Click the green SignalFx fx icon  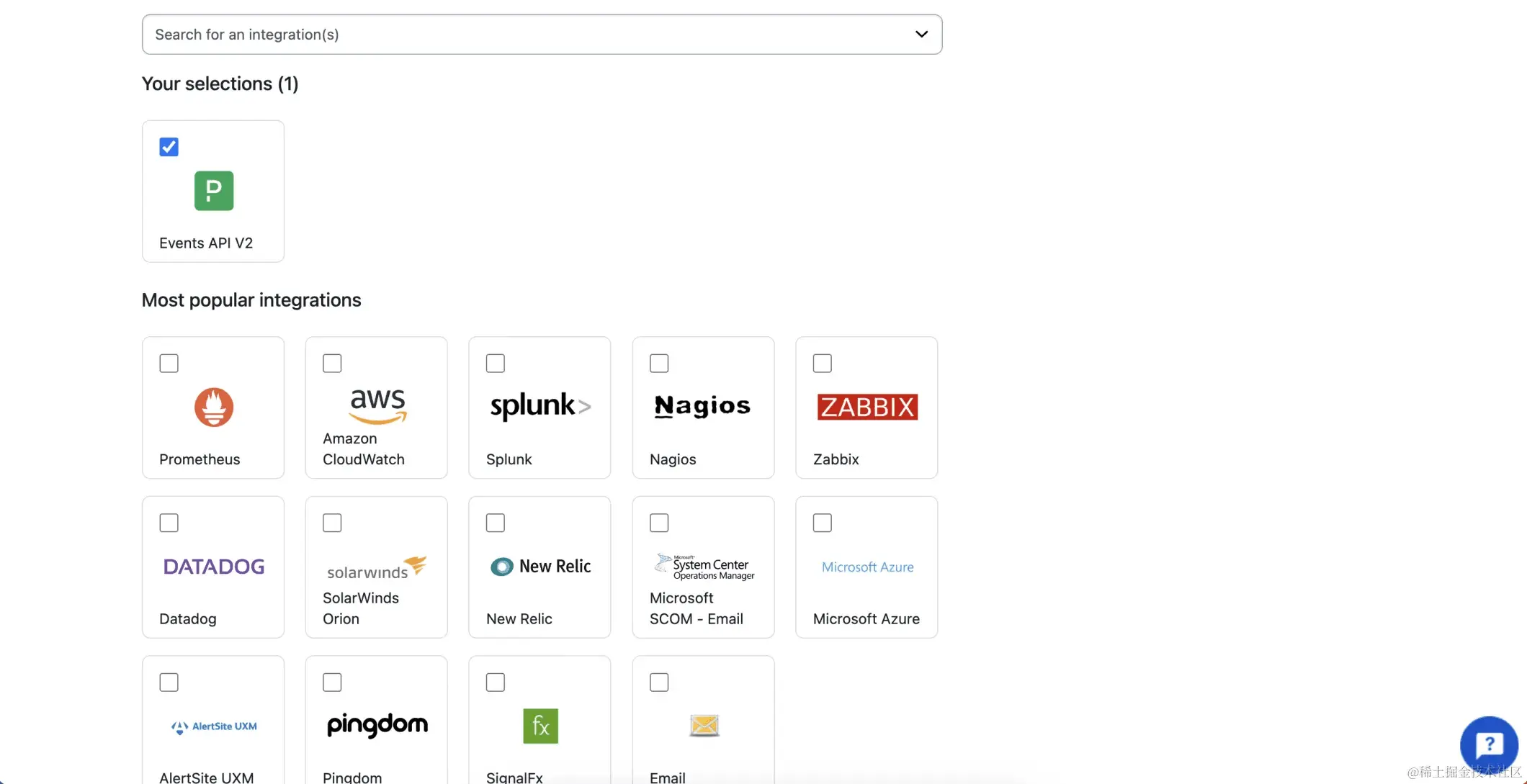[540, 726]
